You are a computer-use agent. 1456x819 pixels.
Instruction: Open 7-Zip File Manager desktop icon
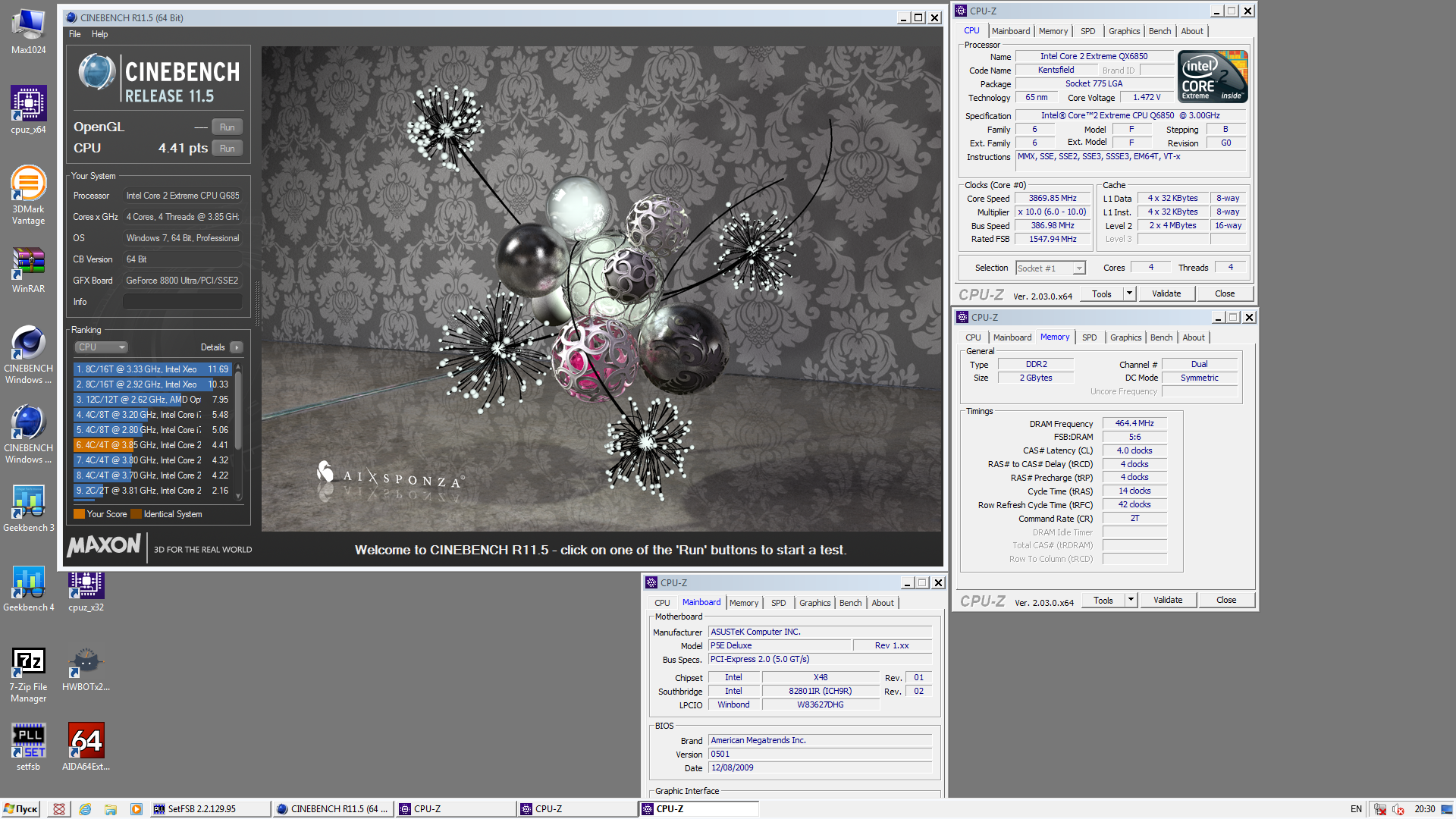click(x=28, y=675)
